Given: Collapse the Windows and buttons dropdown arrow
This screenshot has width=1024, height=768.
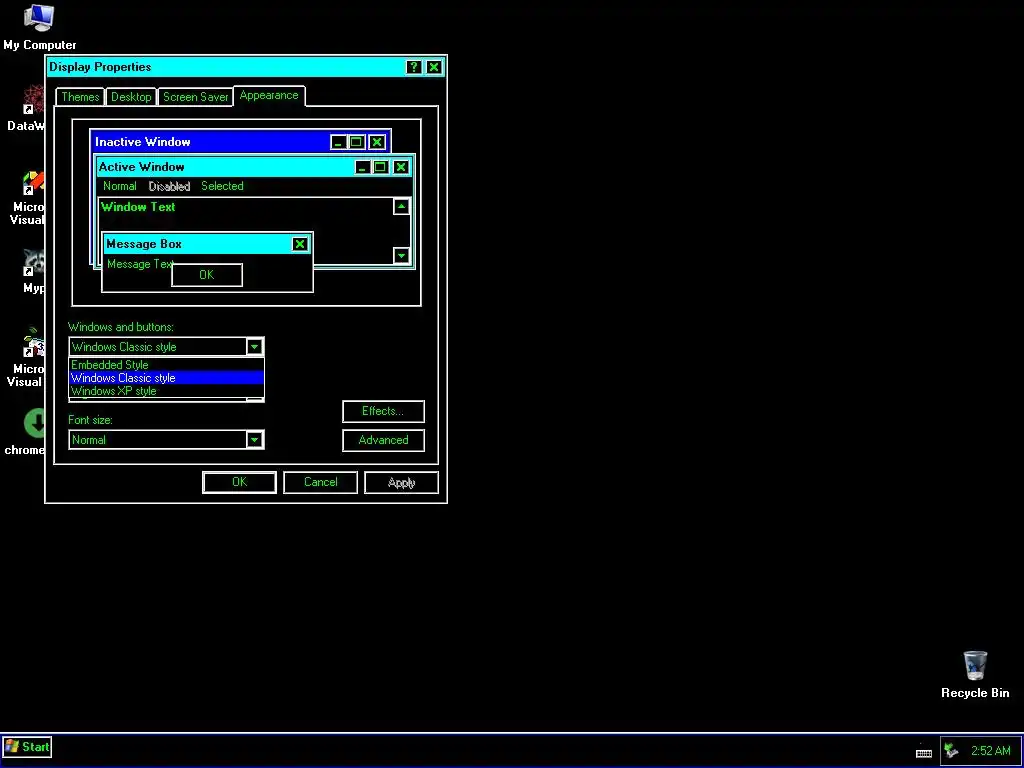Looking at the screenshot, I should tap(255, 347).
